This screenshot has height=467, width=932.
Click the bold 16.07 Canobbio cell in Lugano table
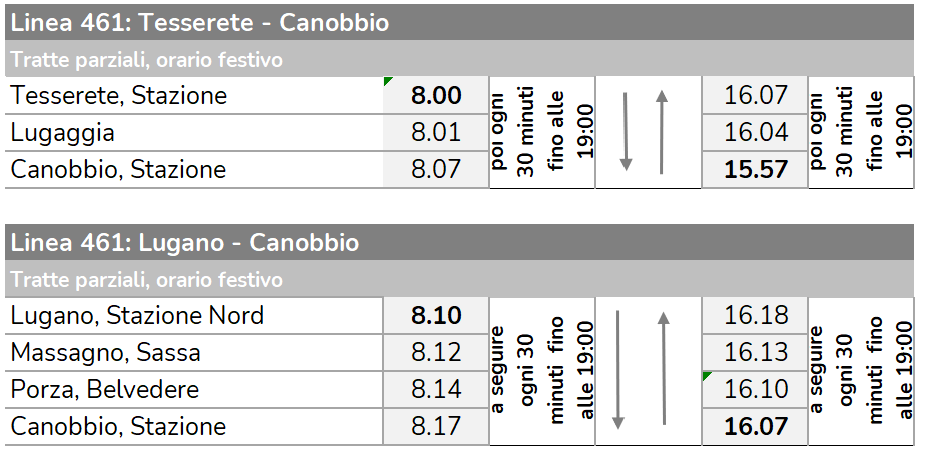coord(755,426)
